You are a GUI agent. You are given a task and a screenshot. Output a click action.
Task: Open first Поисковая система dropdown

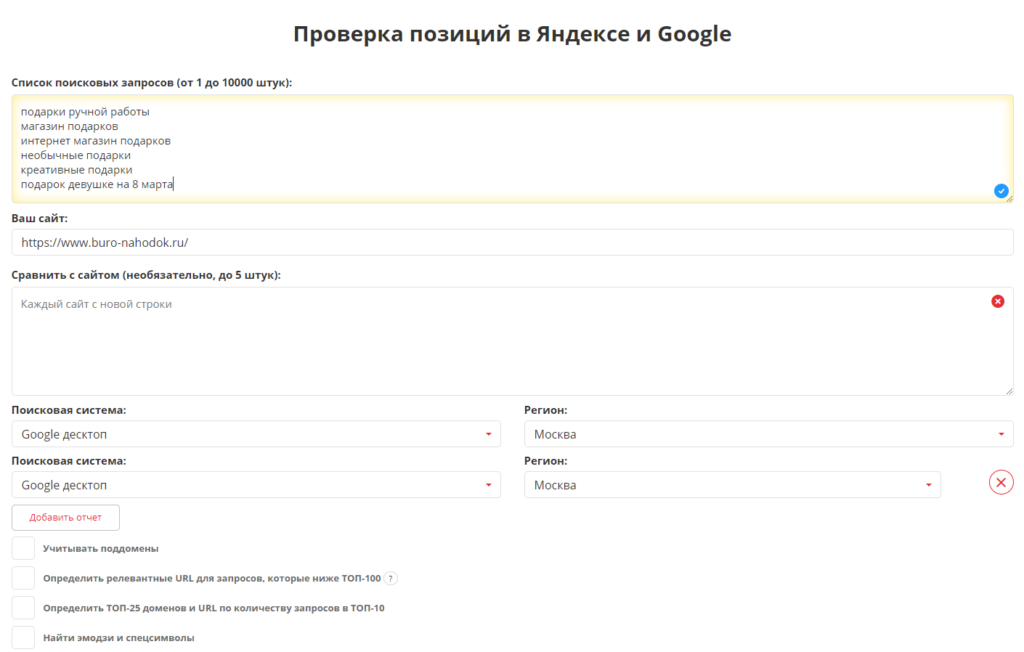pyautogui.click(x=256, y=434)
